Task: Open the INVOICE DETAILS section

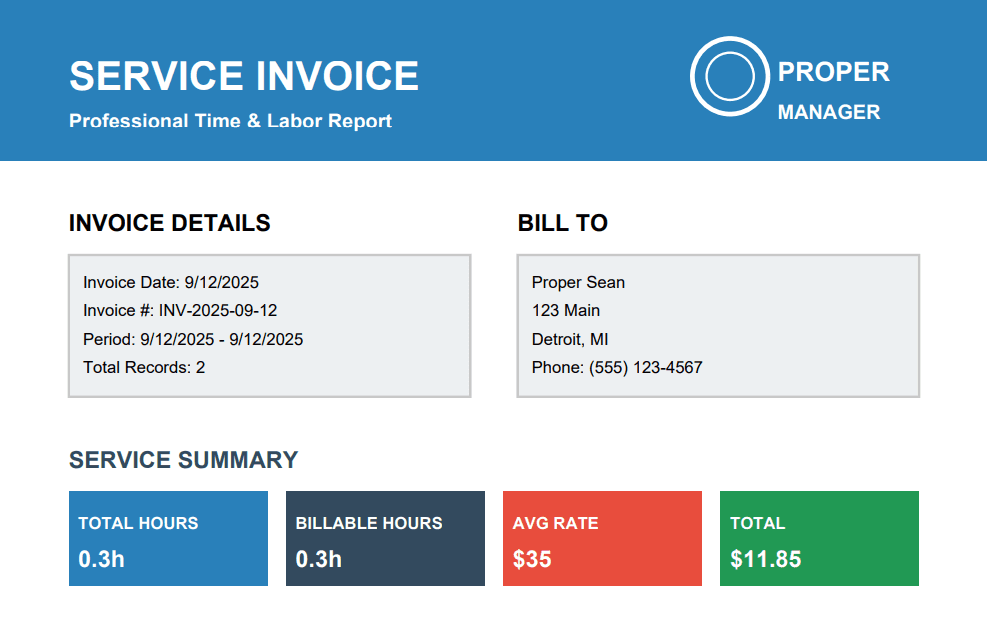Action: (168, 223)
